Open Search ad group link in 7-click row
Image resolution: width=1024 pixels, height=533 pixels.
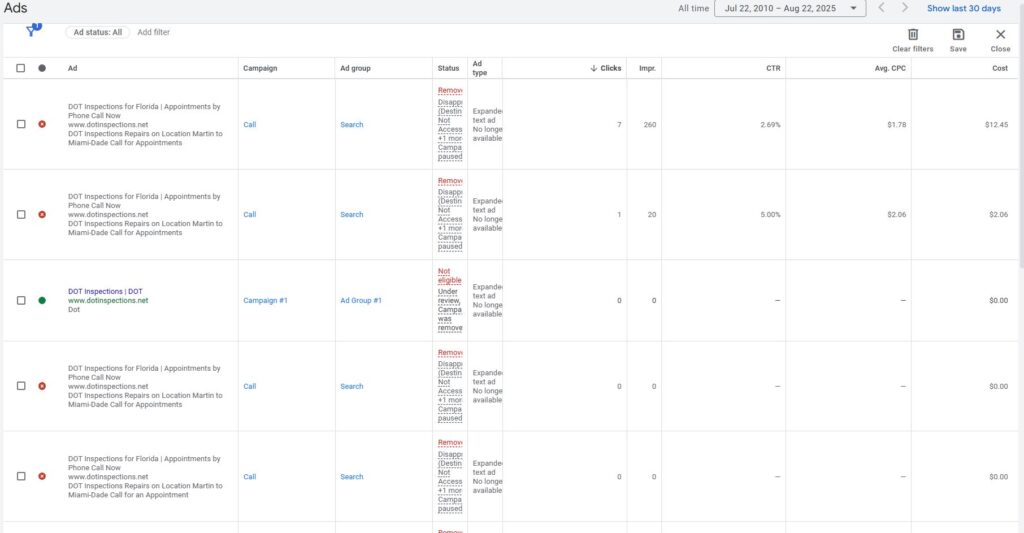coord(351,124)
